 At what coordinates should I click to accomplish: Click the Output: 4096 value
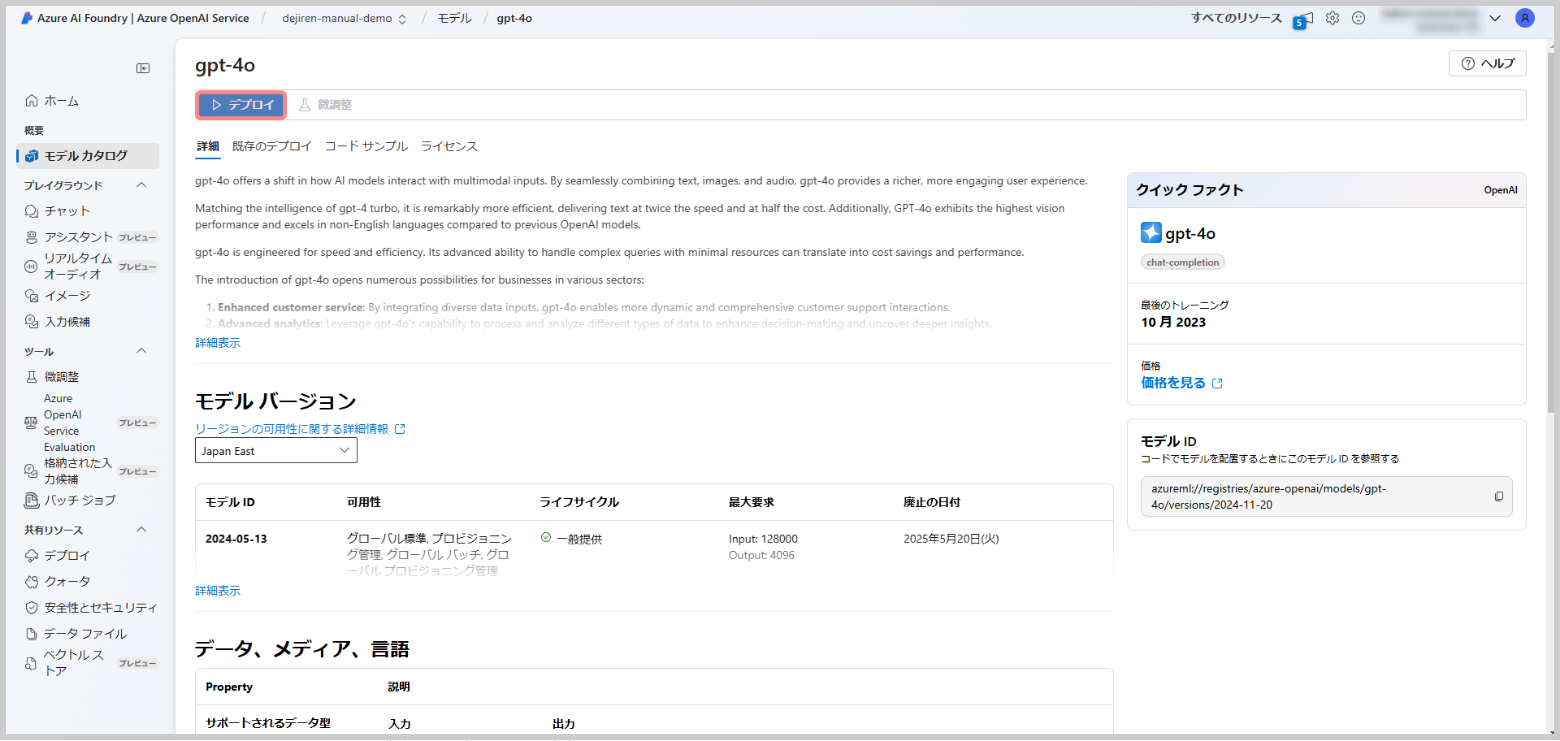point(762,555)
